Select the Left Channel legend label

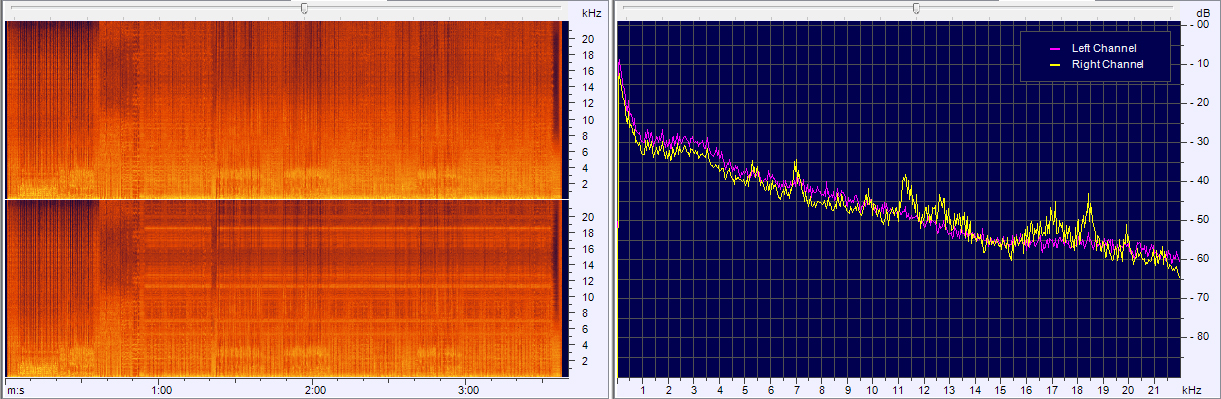point(1104,48)
